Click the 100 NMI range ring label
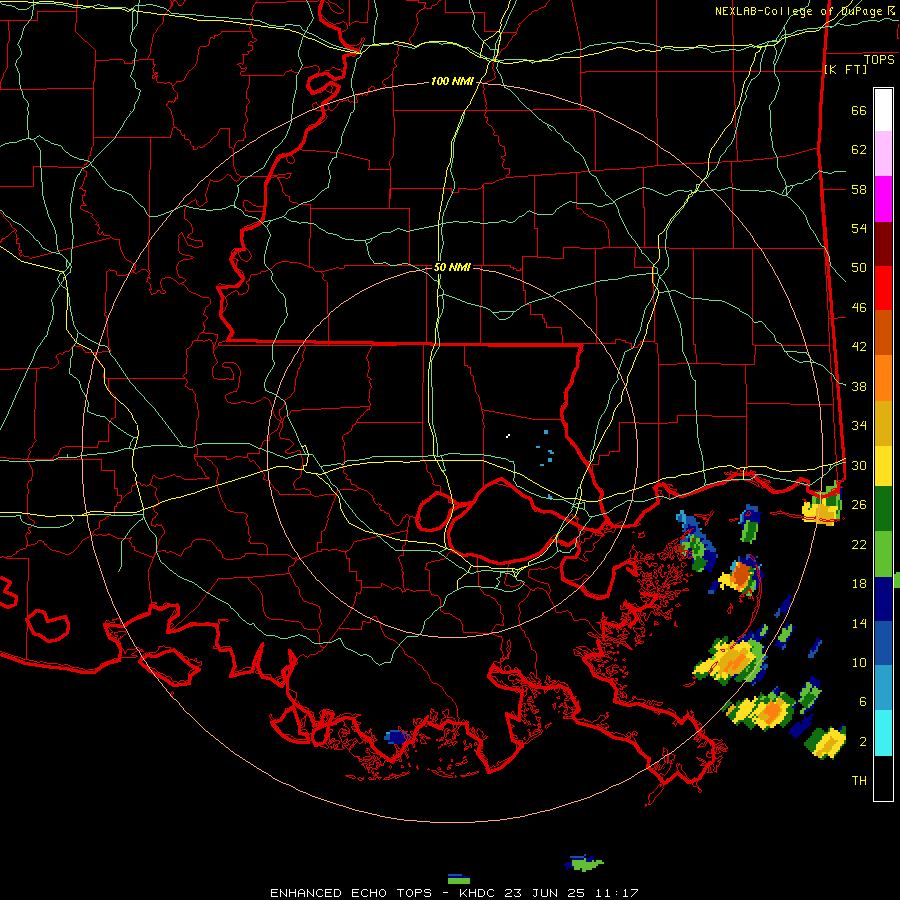The height and width of the screenshot is (900, 900). click(452, 82)
